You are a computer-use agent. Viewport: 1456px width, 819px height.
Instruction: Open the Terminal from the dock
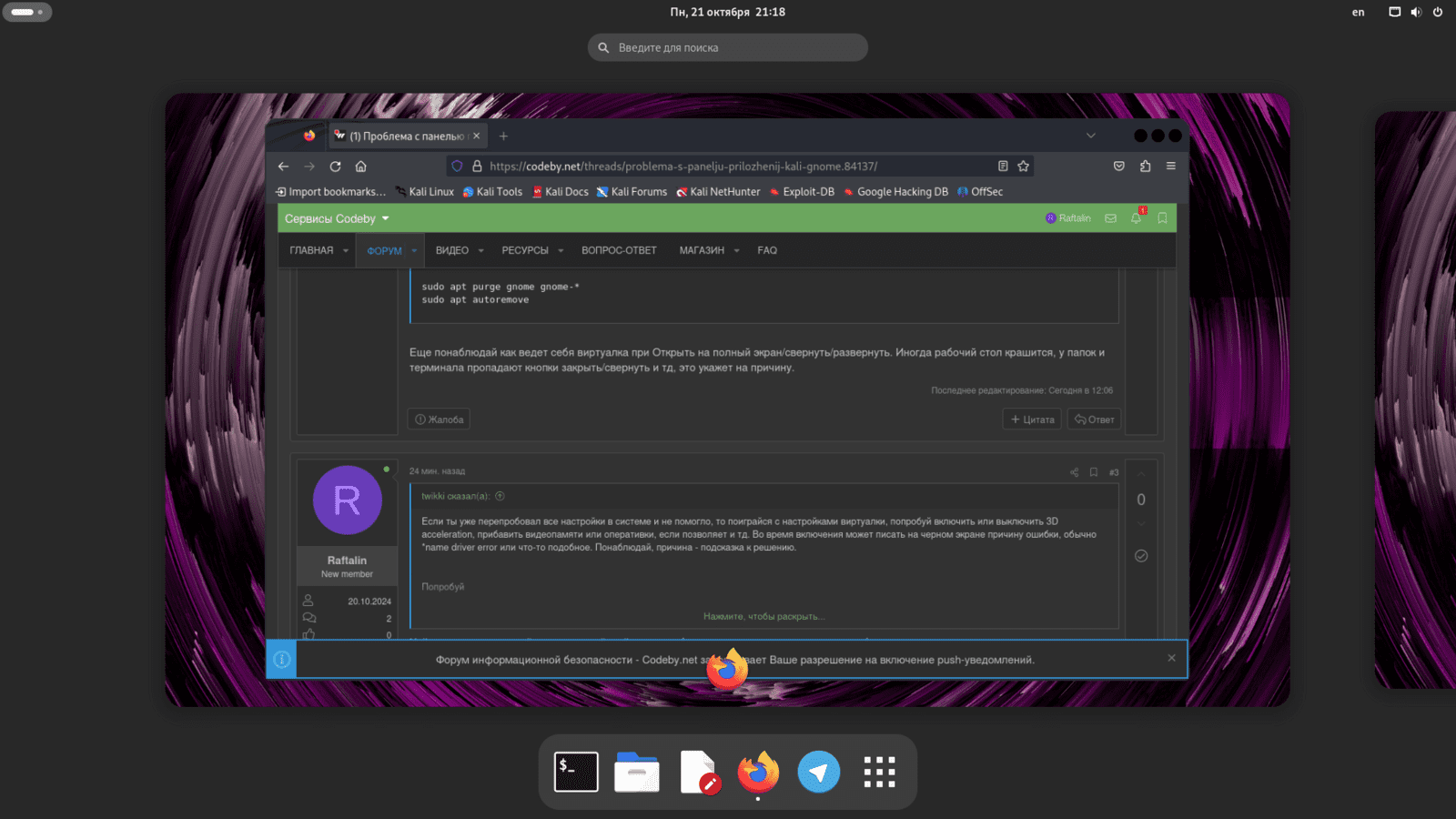(576, 772)
